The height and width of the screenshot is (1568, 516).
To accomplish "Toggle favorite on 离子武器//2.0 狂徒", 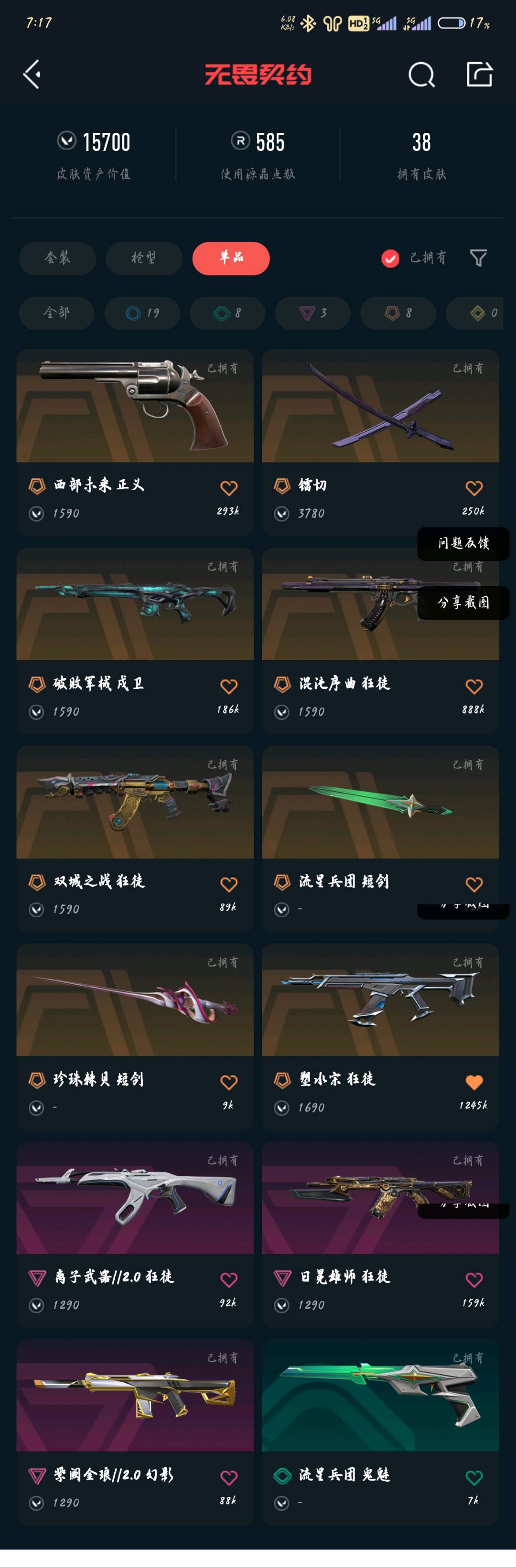I will (229, 1279).
